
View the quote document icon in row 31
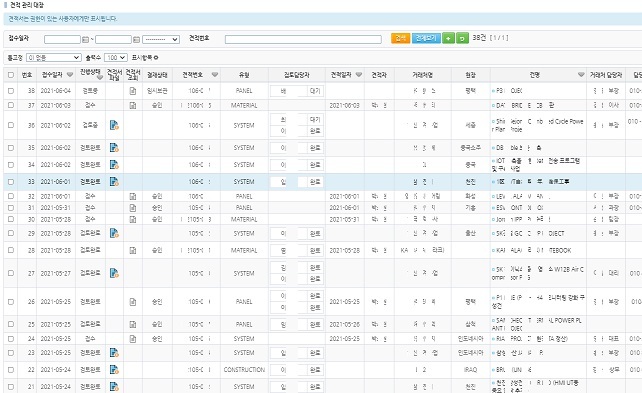(x=133, y=208)
